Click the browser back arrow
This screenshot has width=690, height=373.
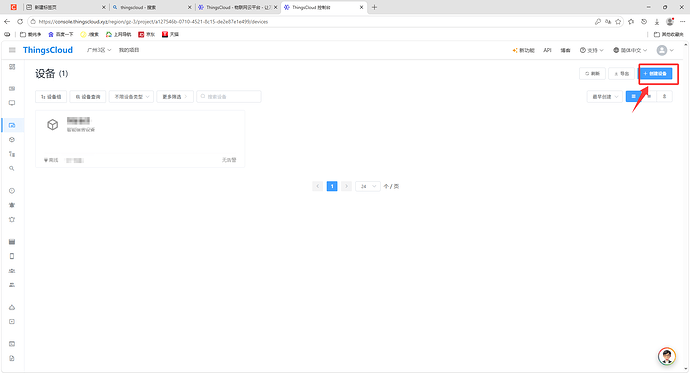pos(7,22)
